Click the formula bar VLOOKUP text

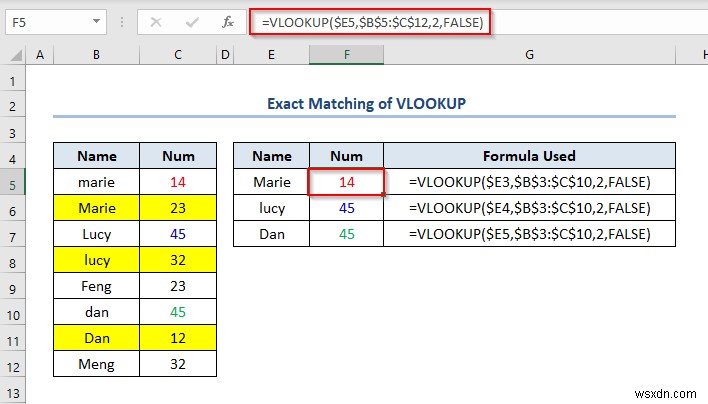click(373, 22)
